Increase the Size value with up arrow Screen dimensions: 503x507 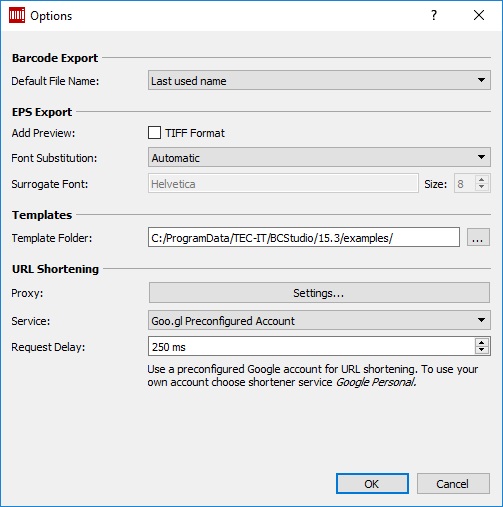point(481,179)
